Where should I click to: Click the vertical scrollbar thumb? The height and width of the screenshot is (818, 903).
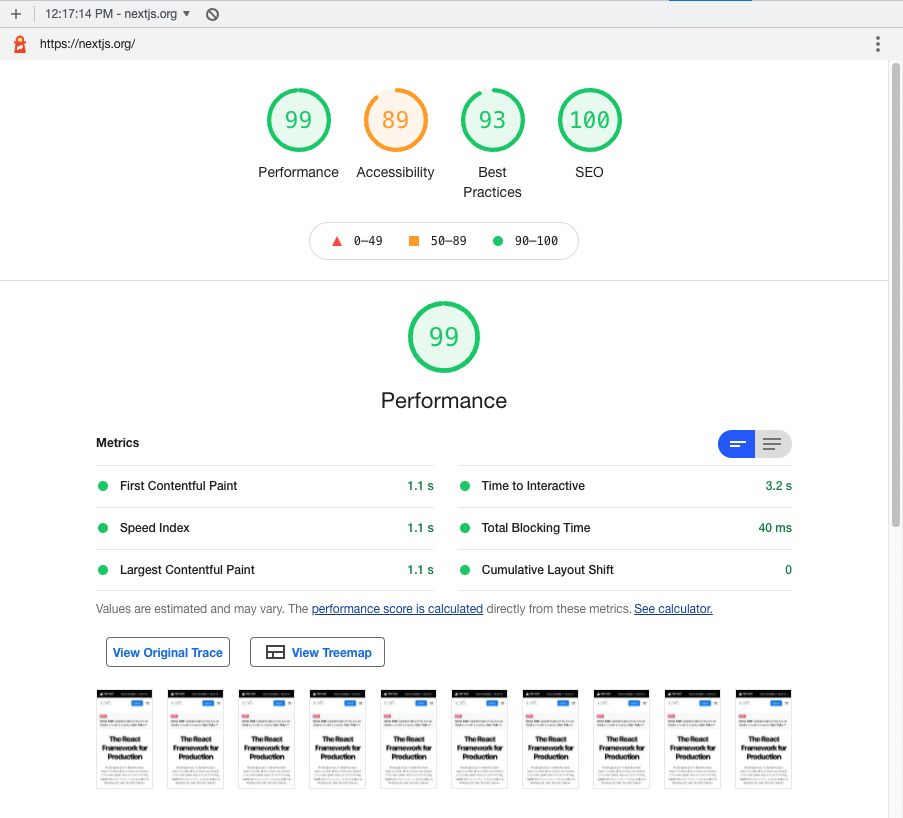pos(896,295)
